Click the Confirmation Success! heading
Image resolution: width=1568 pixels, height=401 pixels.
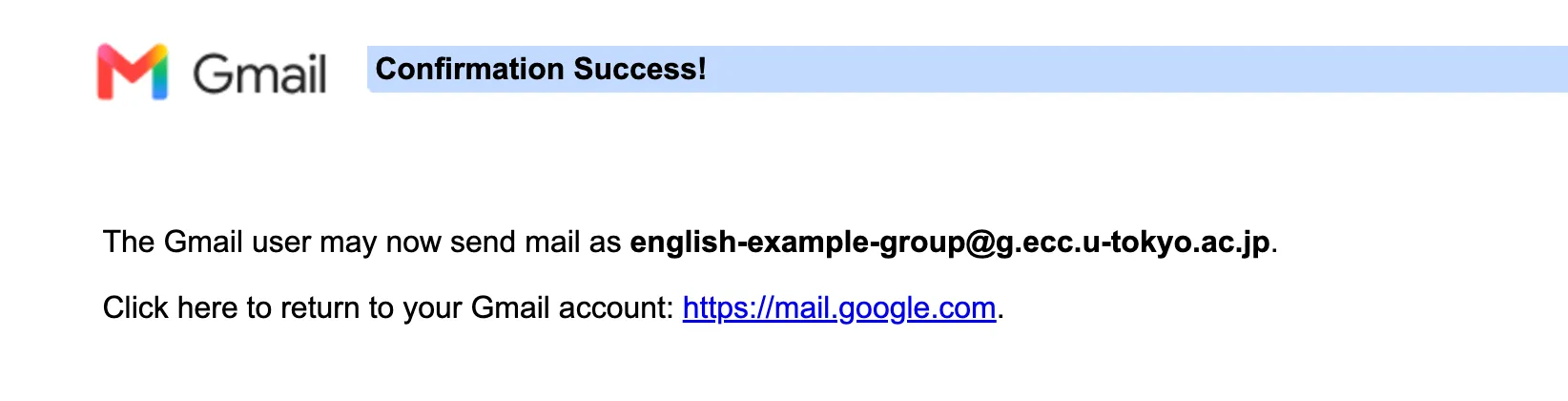[x=541, y=69]
